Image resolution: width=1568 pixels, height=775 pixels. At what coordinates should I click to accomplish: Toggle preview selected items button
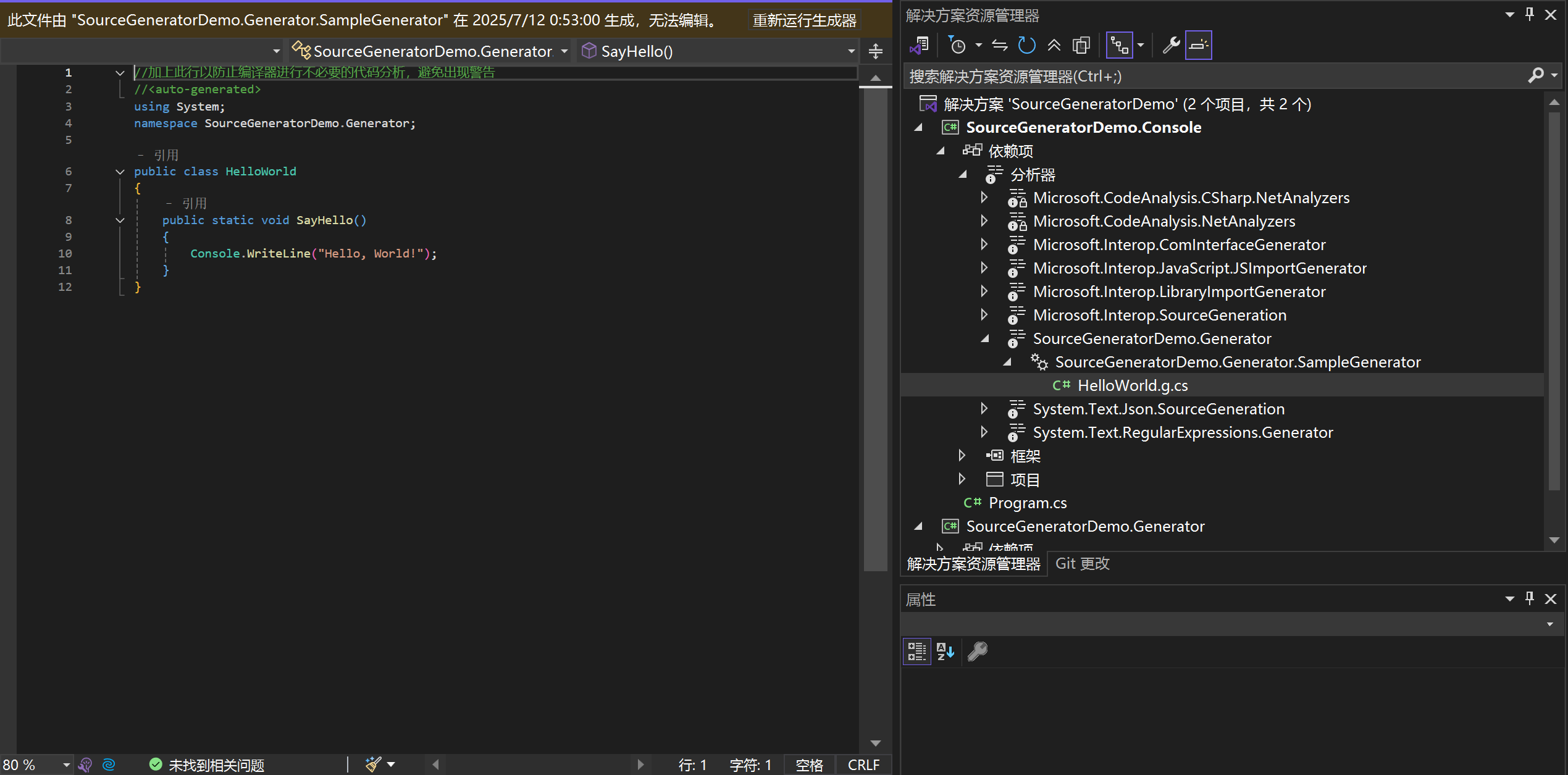[x=1198, y=45]
